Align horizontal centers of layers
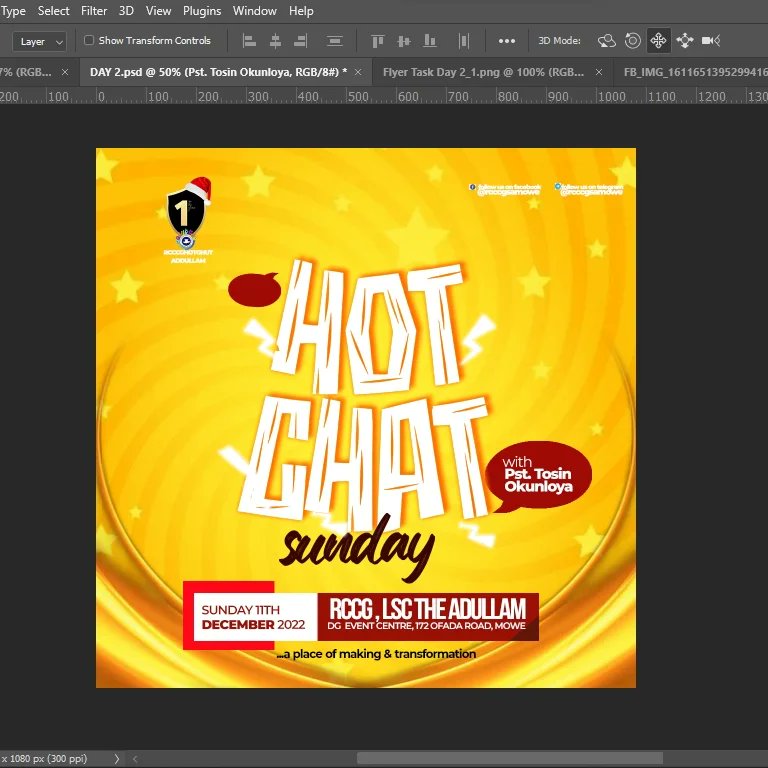Image resolution: width=768 pixels, height=768 pixels. click(275, 41)
